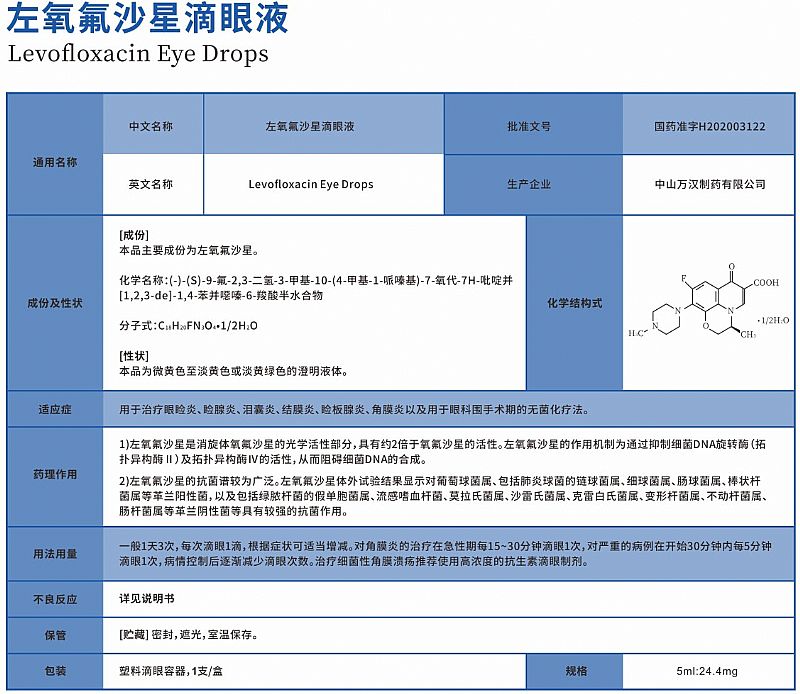The width and height of the screenshot is (800, 694).
Task: Select the 保管 row header
Action: (x=55, y=635)
